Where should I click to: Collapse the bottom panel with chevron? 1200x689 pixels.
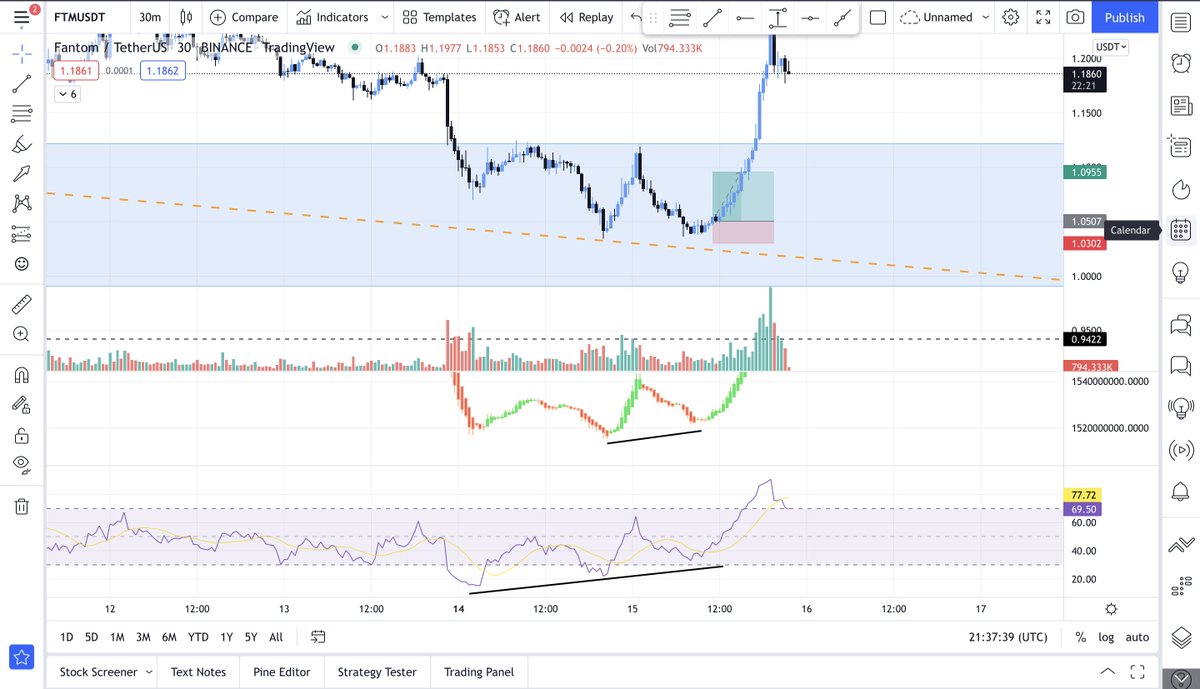click(x=1108, y=672)
